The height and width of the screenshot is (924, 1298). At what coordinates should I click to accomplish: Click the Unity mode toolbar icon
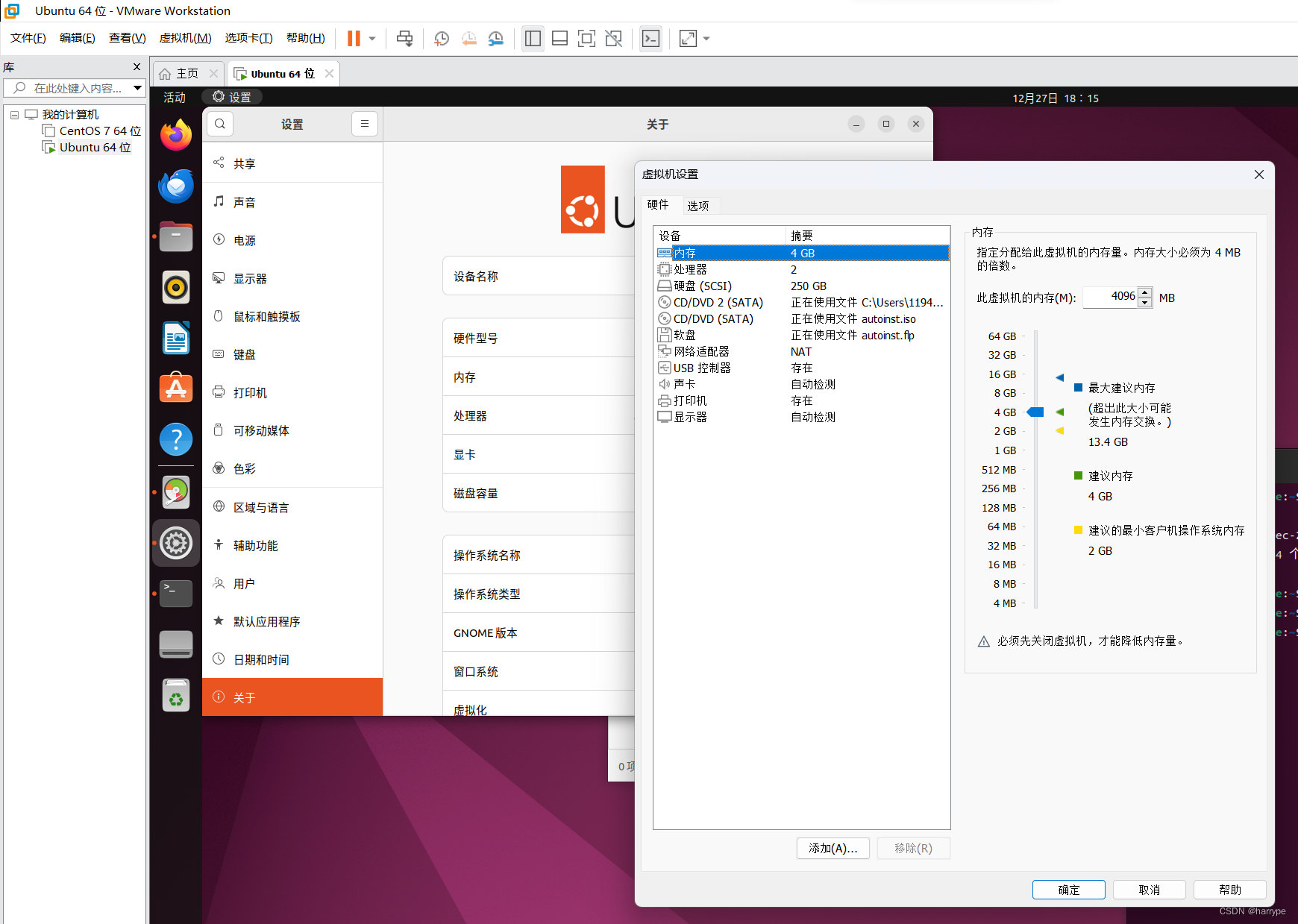pos(613,38)
